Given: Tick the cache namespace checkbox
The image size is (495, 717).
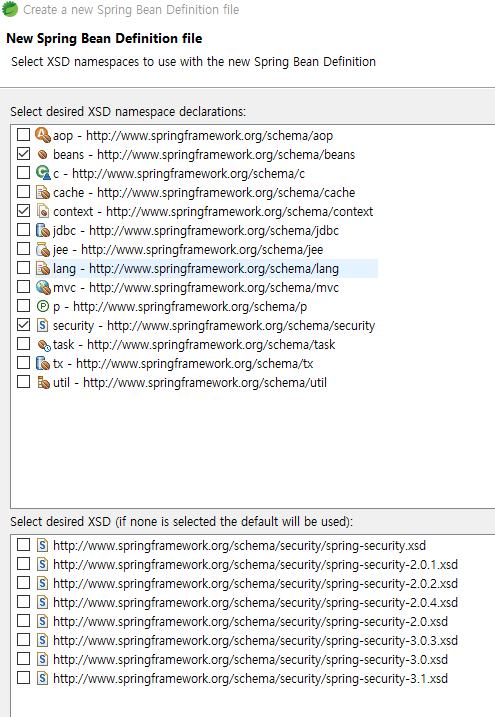Looking at the screenshot, I should click(23, 192).
